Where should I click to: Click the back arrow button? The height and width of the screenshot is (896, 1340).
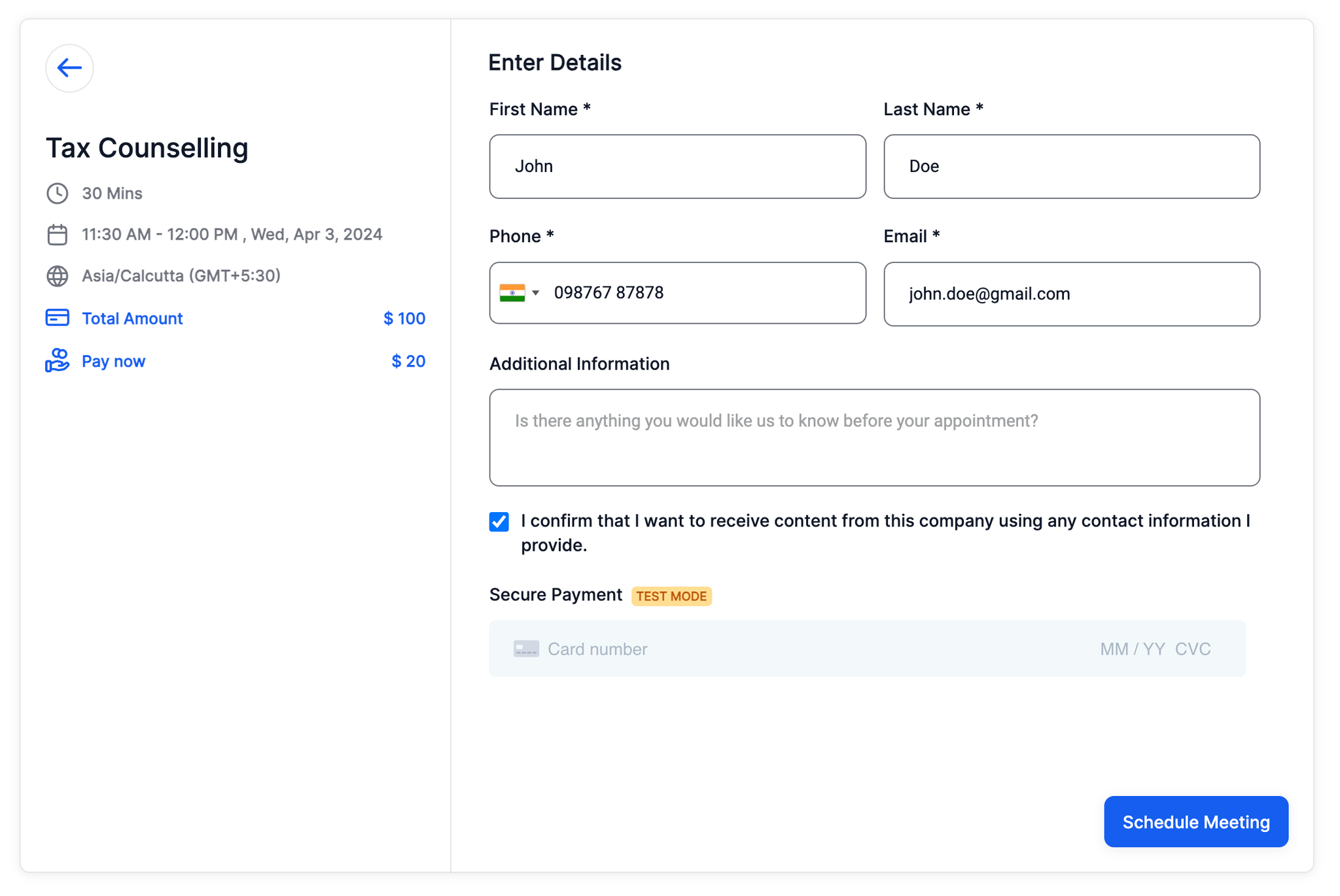pyautogui.click(x=69, y=68)
